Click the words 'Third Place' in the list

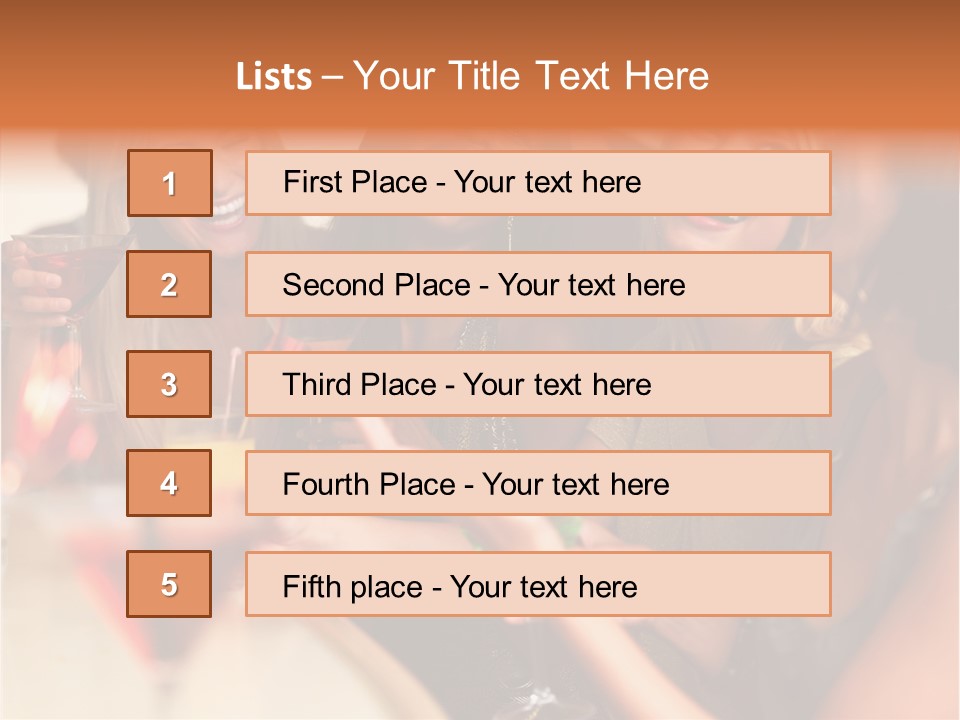360,384
